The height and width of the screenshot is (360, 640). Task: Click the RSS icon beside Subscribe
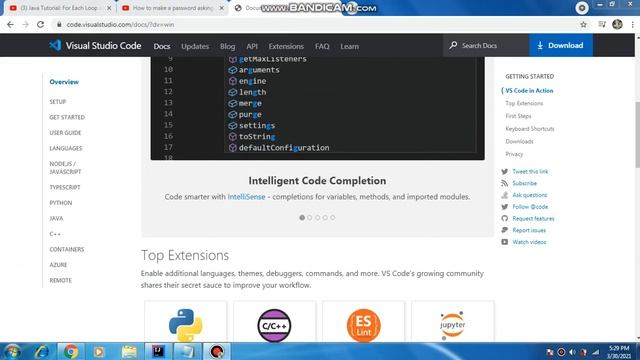pos(504,183)
